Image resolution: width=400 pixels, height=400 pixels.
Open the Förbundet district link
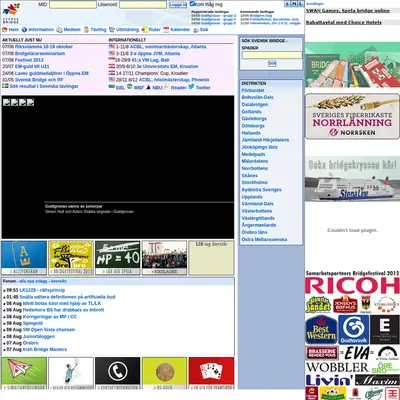pos(253,90)
